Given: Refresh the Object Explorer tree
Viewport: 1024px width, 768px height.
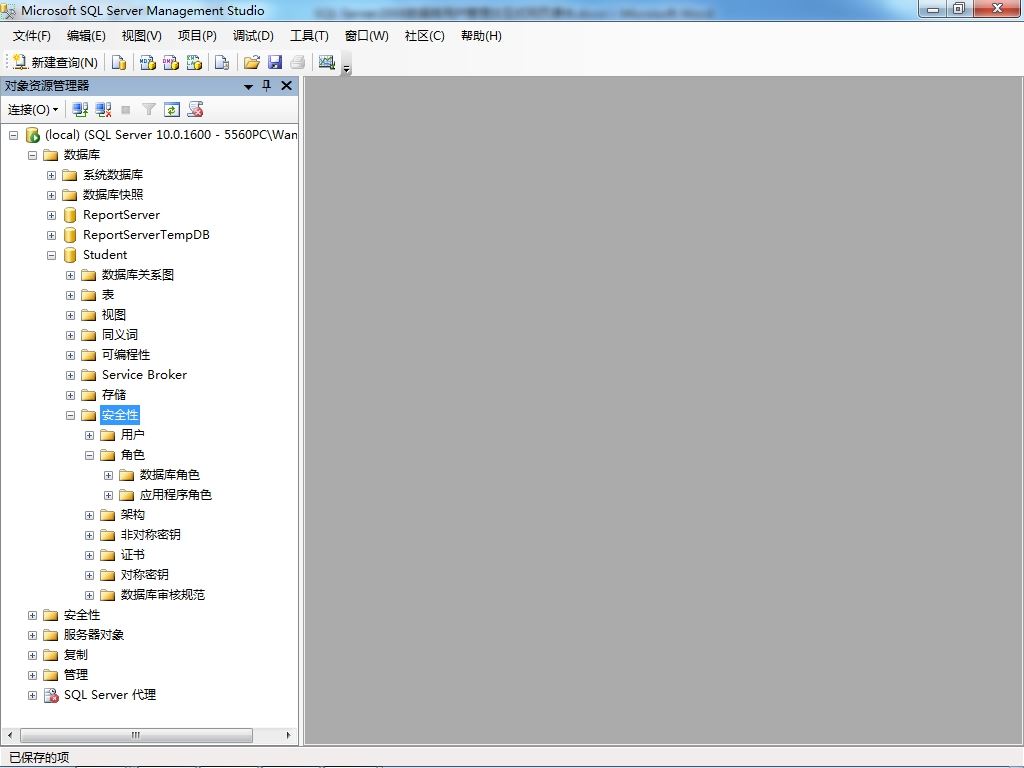Looking at the screenshot, I should pos(172,110).
